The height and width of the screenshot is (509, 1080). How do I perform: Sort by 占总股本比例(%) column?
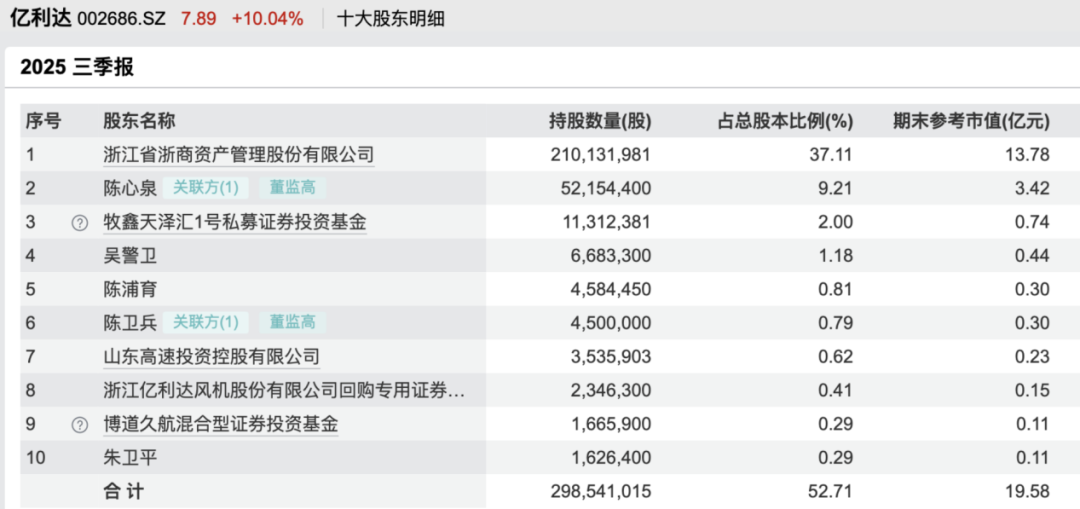(785, 121)
